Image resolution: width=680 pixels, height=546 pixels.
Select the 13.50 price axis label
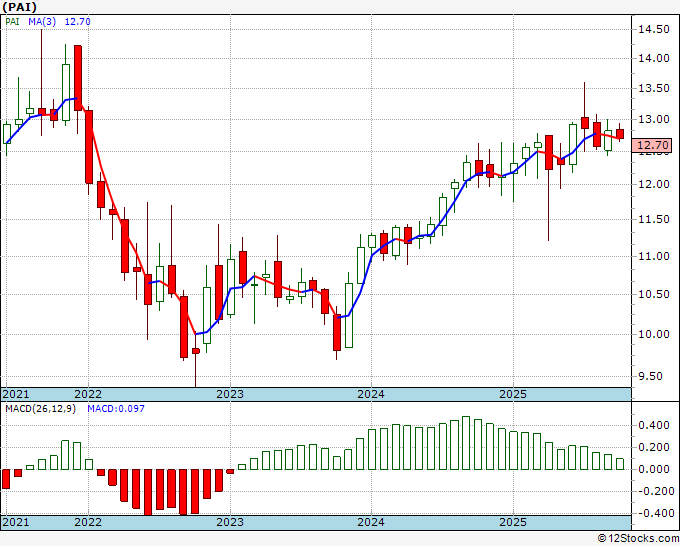(x=654, y=89)
